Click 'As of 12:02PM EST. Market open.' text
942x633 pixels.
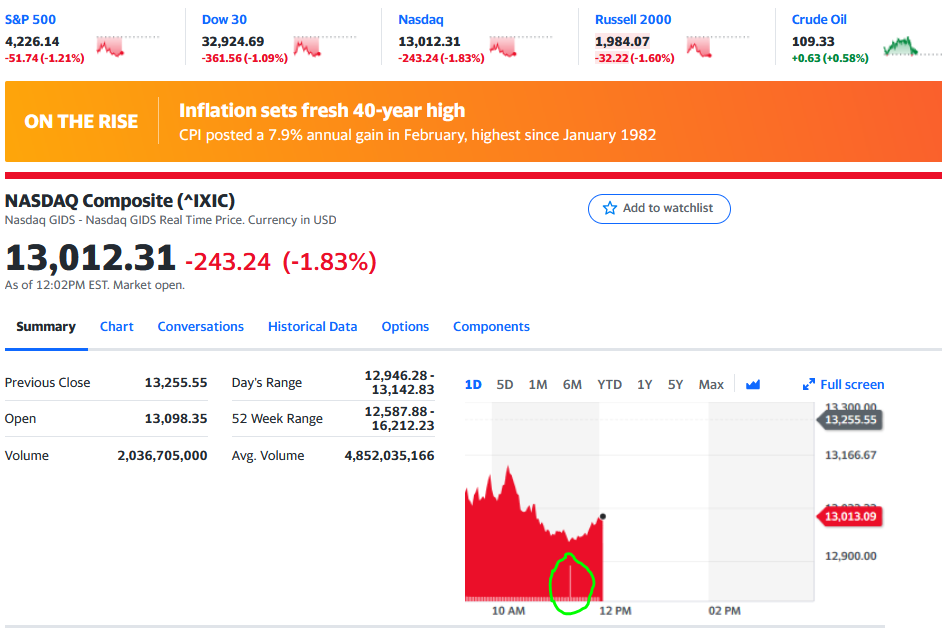(94, 285)
